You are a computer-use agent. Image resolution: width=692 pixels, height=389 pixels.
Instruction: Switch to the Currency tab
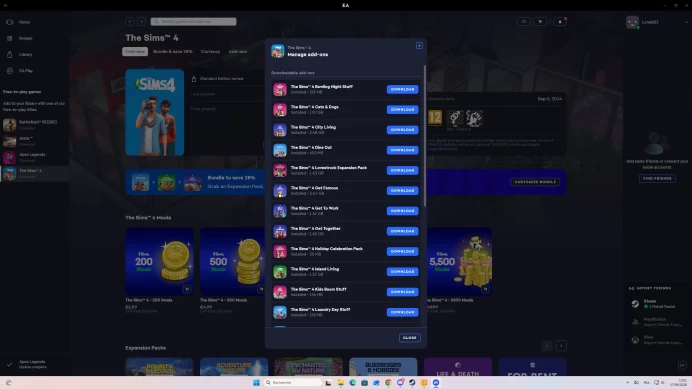(210, 52)
